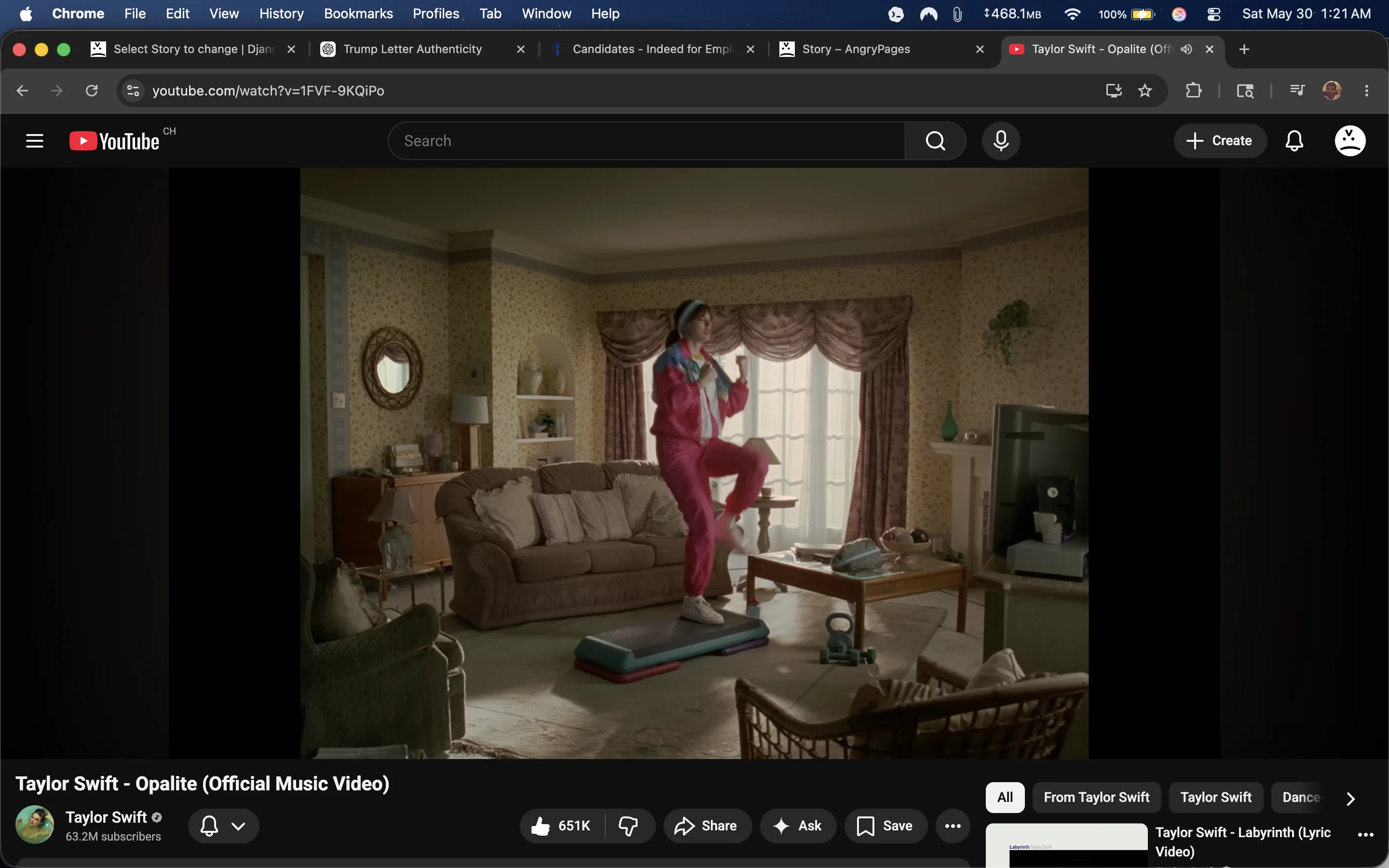Open the Taylor Swift channel name link
This screenshot has width=1389, height=868.
click(106, 817)
